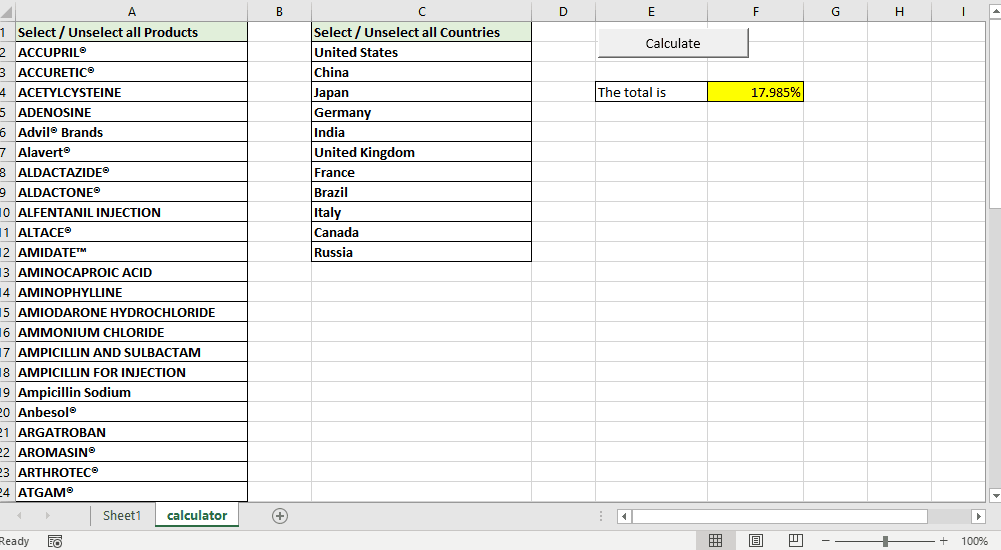Open the Sheet1 tab
The width and height of the screenshot is (1001, 550).
pyautogui.click(x=122, y=516)
